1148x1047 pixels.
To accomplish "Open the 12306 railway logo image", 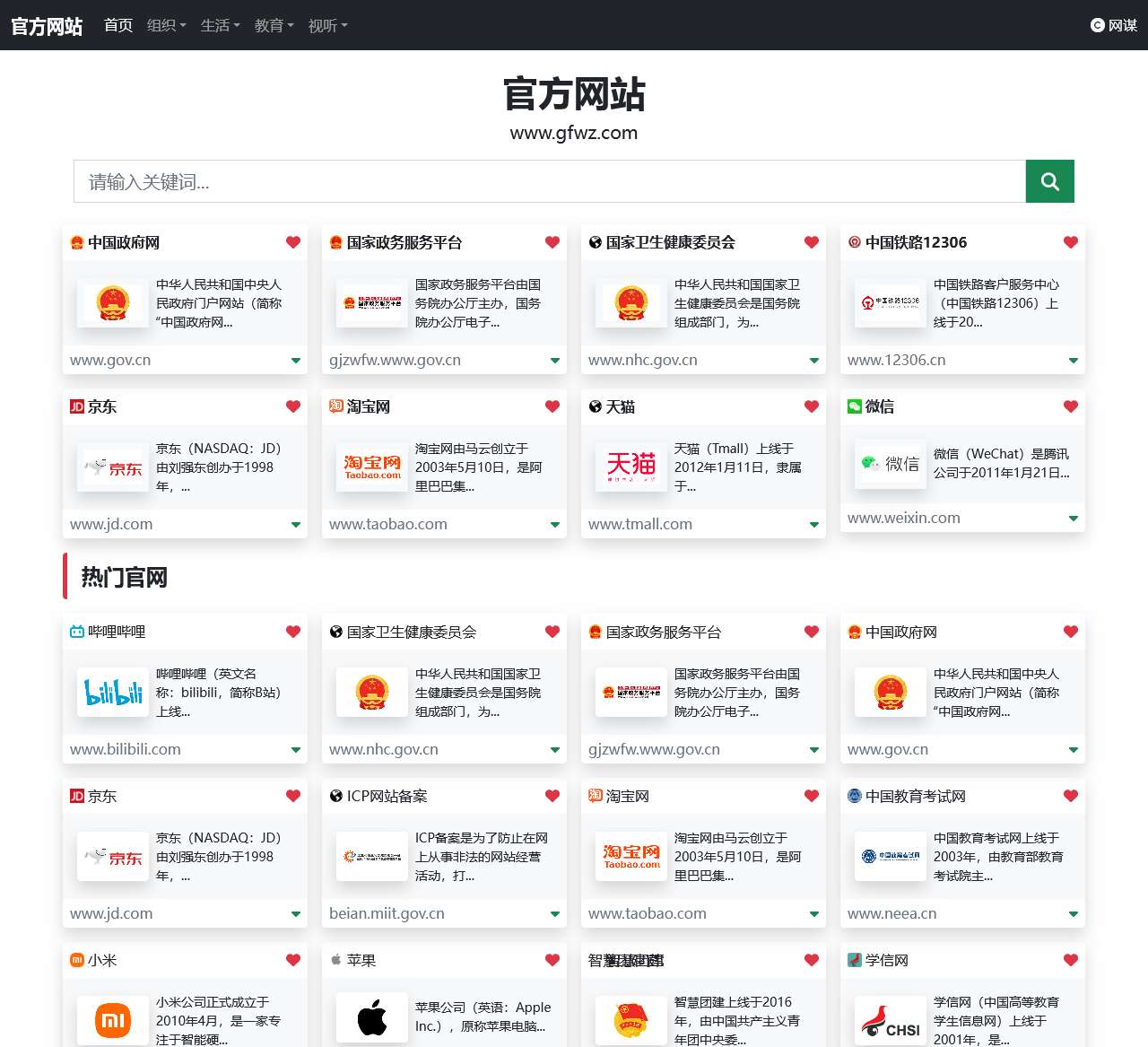I will pyautogui.click(x=891, y=302).
